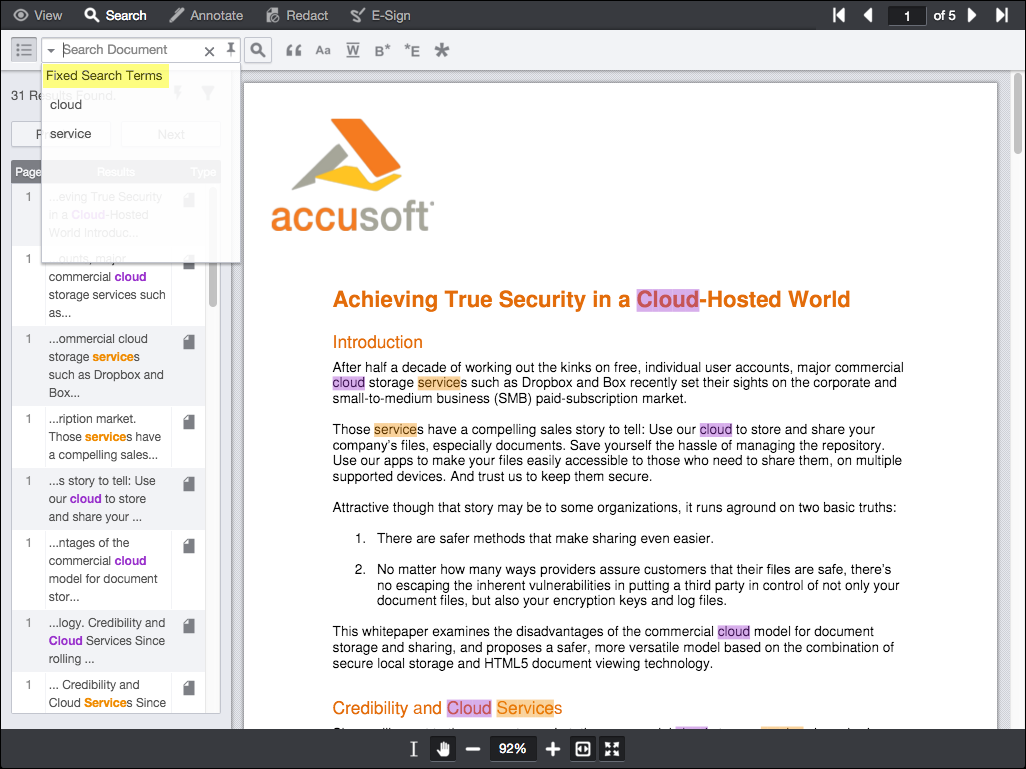Toggle whole word (W) option
1026x769 pixels.
click(353, 50)
